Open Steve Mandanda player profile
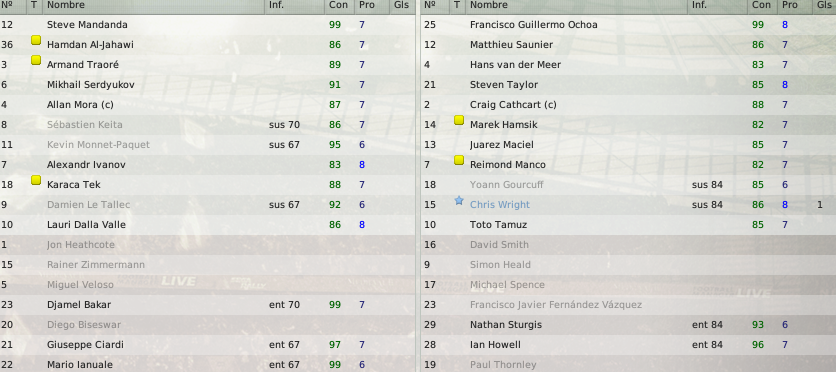 (87, 25)
